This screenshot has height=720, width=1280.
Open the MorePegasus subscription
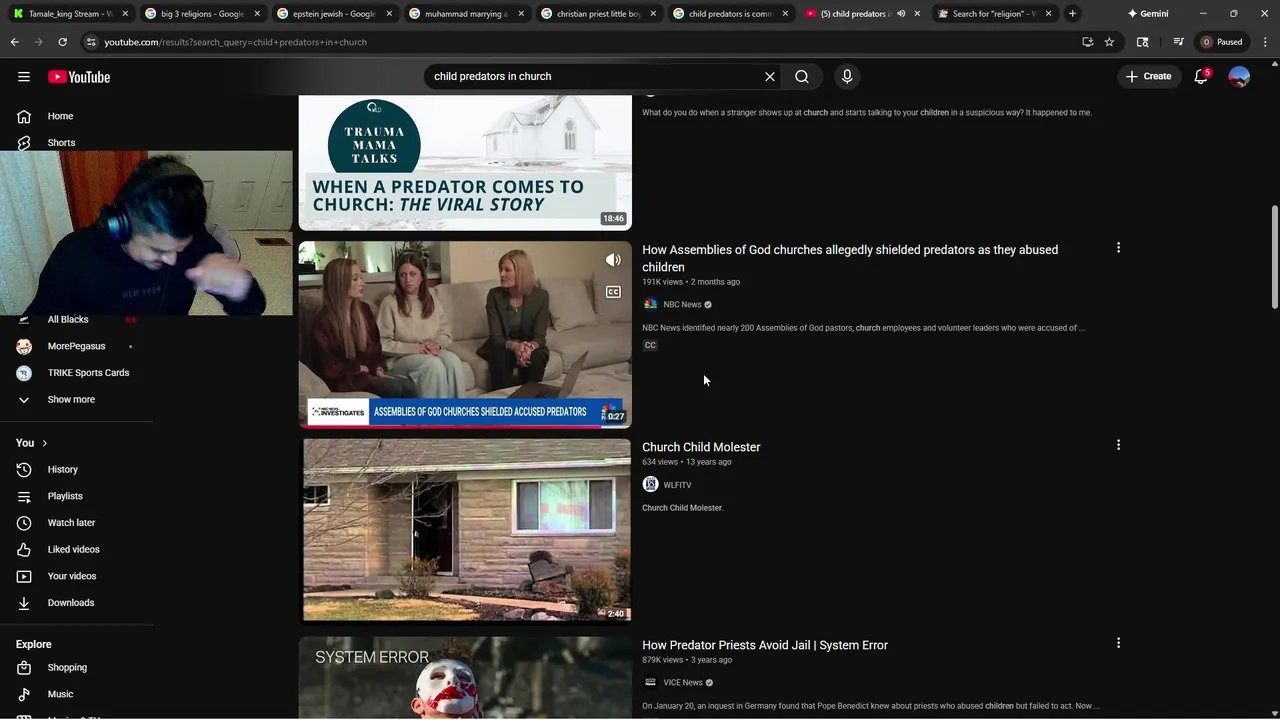(76, 346)
